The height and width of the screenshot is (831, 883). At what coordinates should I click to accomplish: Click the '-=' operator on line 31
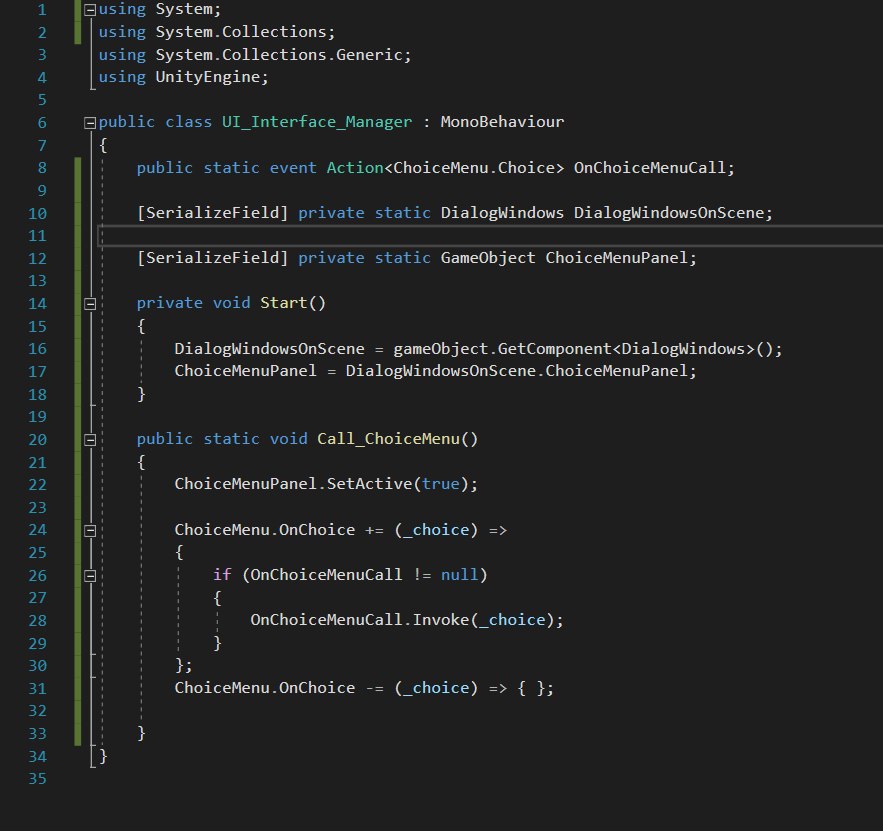[x=374, y=688]
